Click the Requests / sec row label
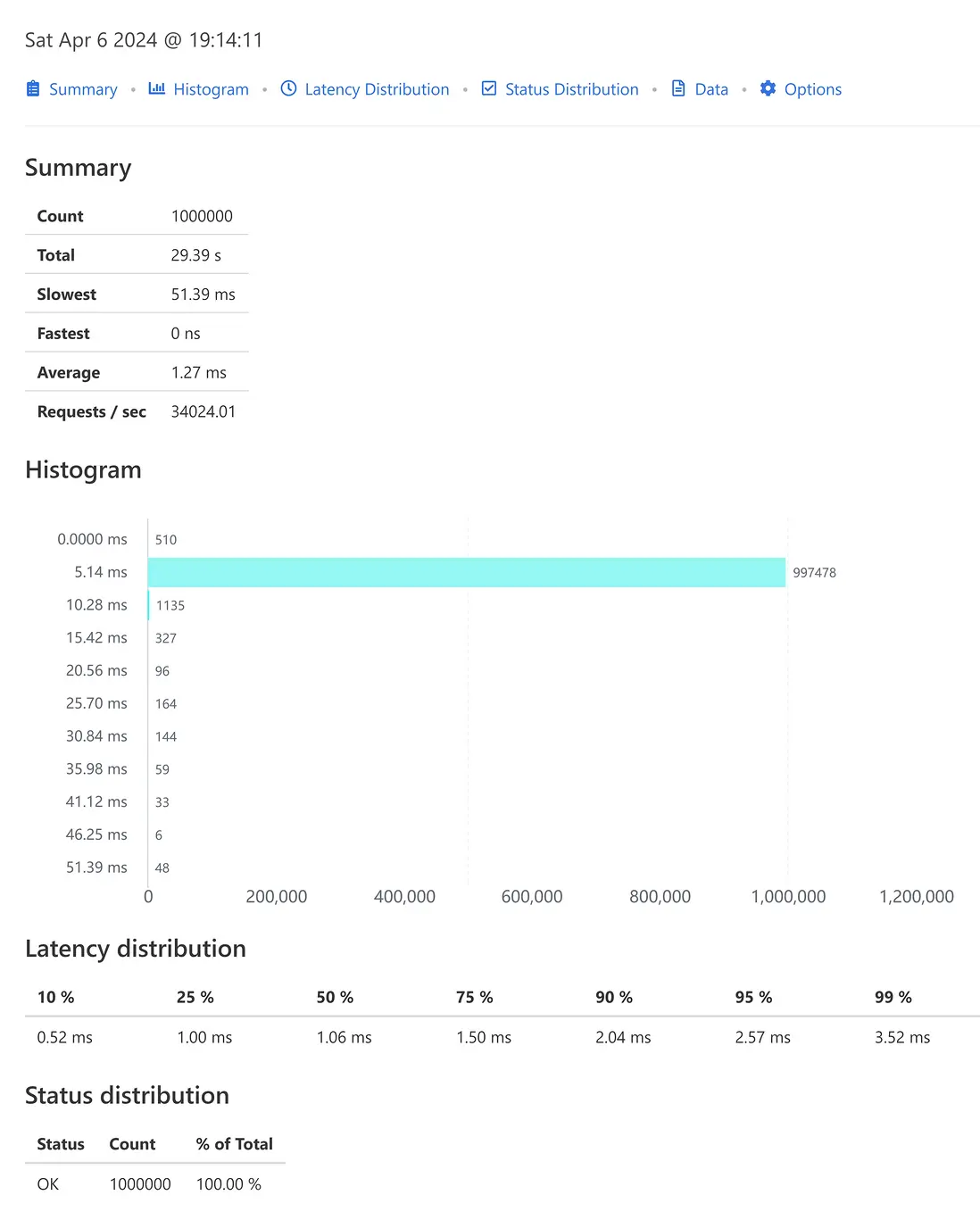Screen dimensions: 980x1220 coord(91,411)
